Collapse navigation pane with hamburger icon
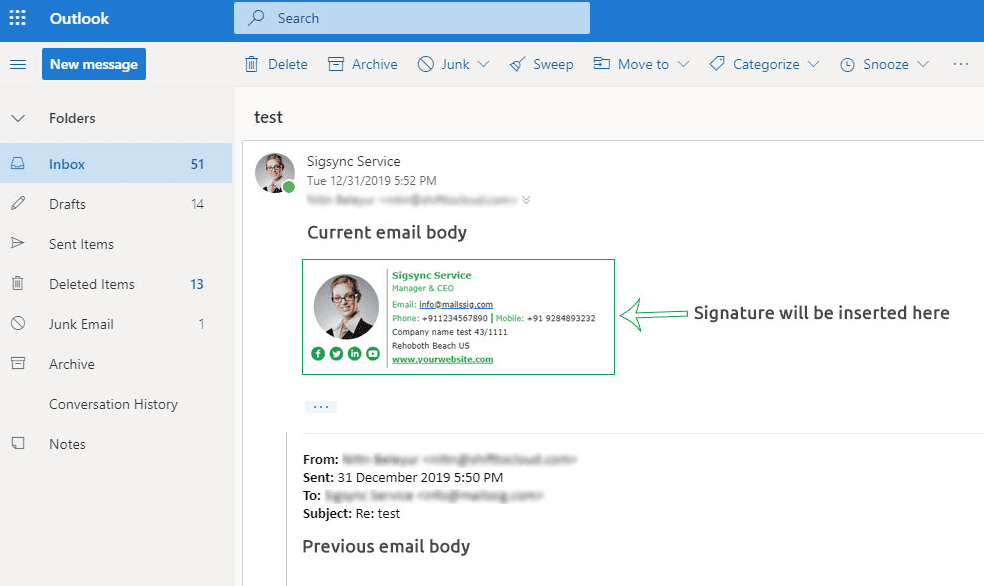 point(18,64)
